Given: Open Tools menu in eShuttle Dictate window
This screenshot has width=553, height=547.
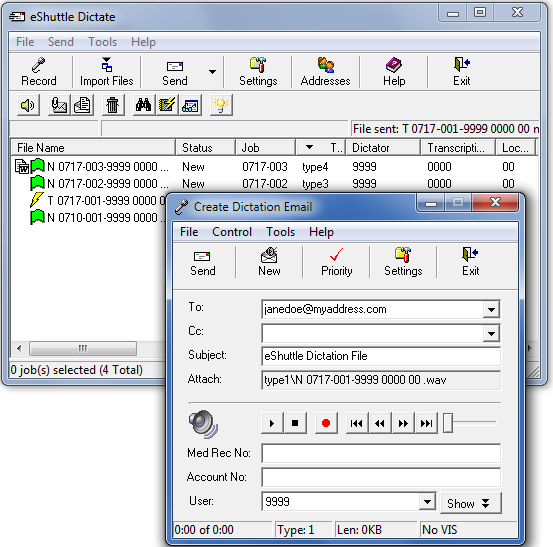Looking at the screenshot, I should 102,42.
